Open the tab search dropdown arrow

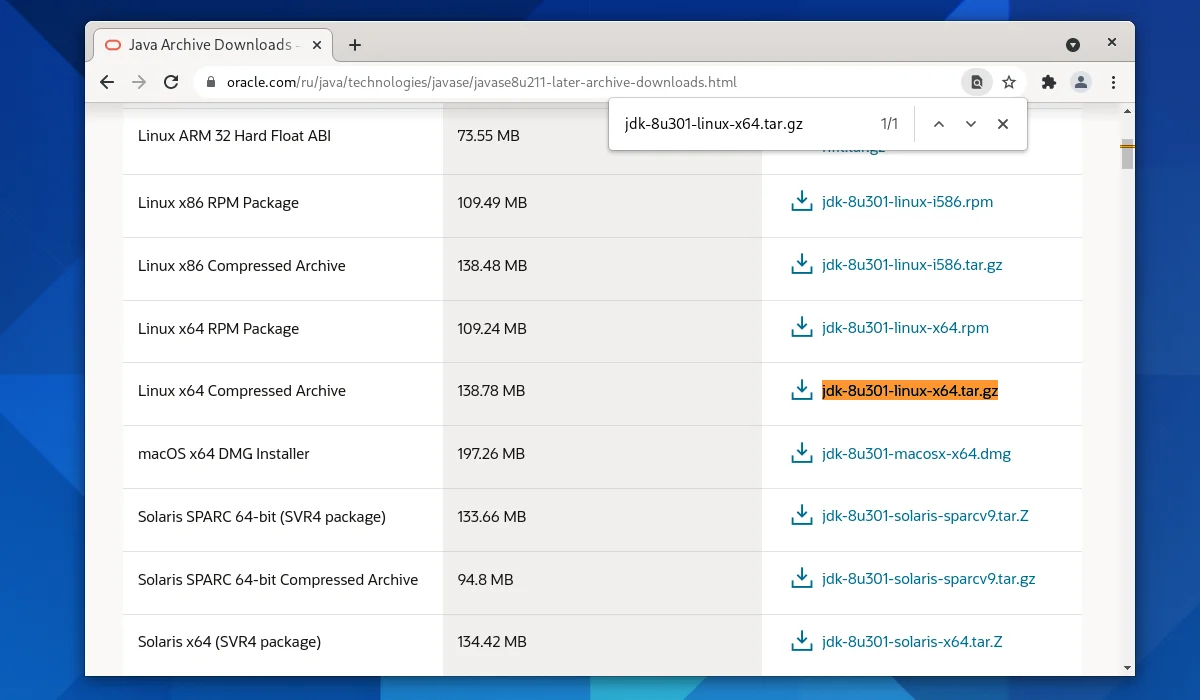1073,45
